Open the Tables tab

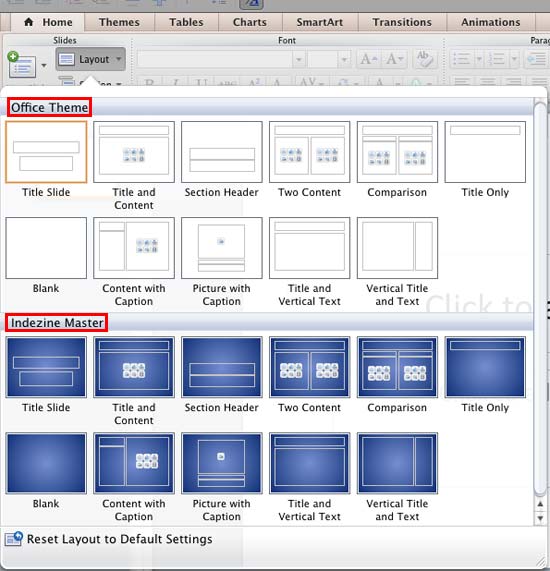point(186,22)
